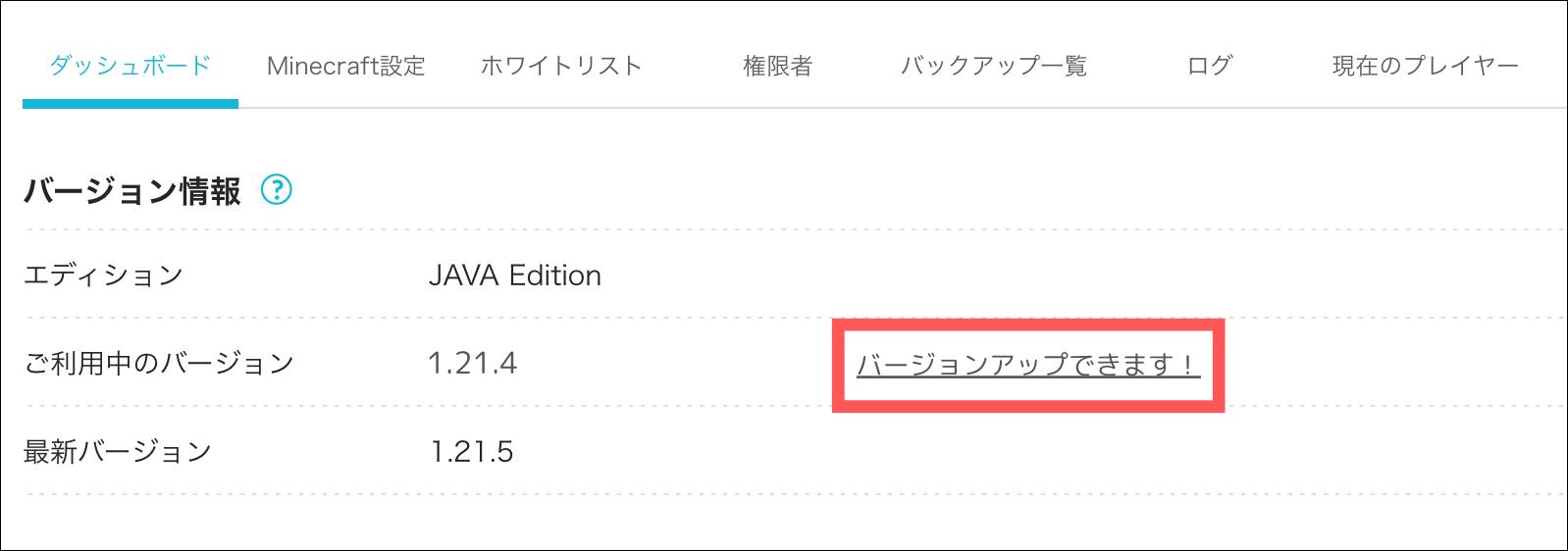This screenshot has width=1568, height=551.
Task: Click the dashed divider under 最新バージョン row
Action: click(795, 494)
